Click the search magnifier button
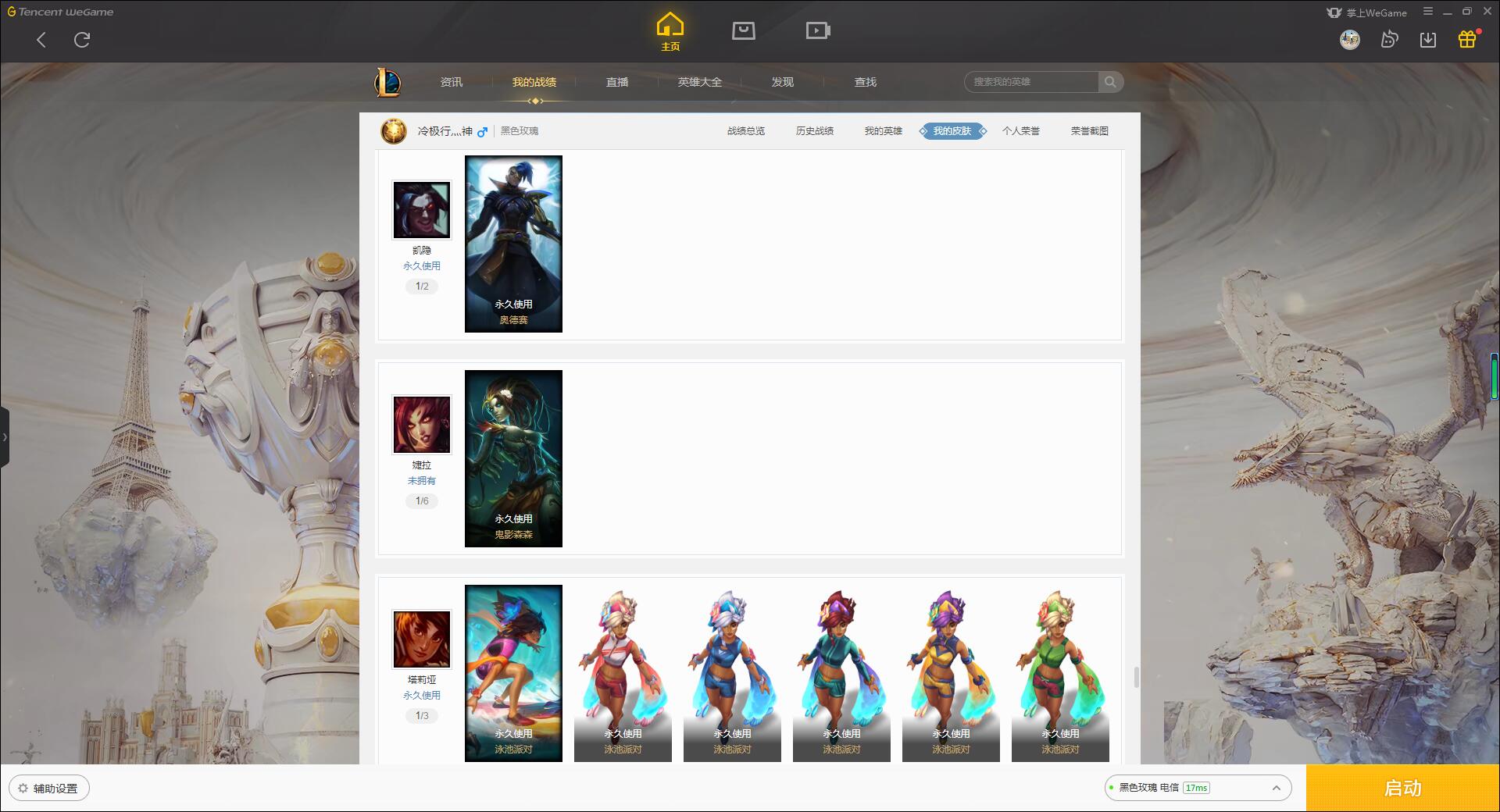1500x812 pixels. pos(1110,82)
